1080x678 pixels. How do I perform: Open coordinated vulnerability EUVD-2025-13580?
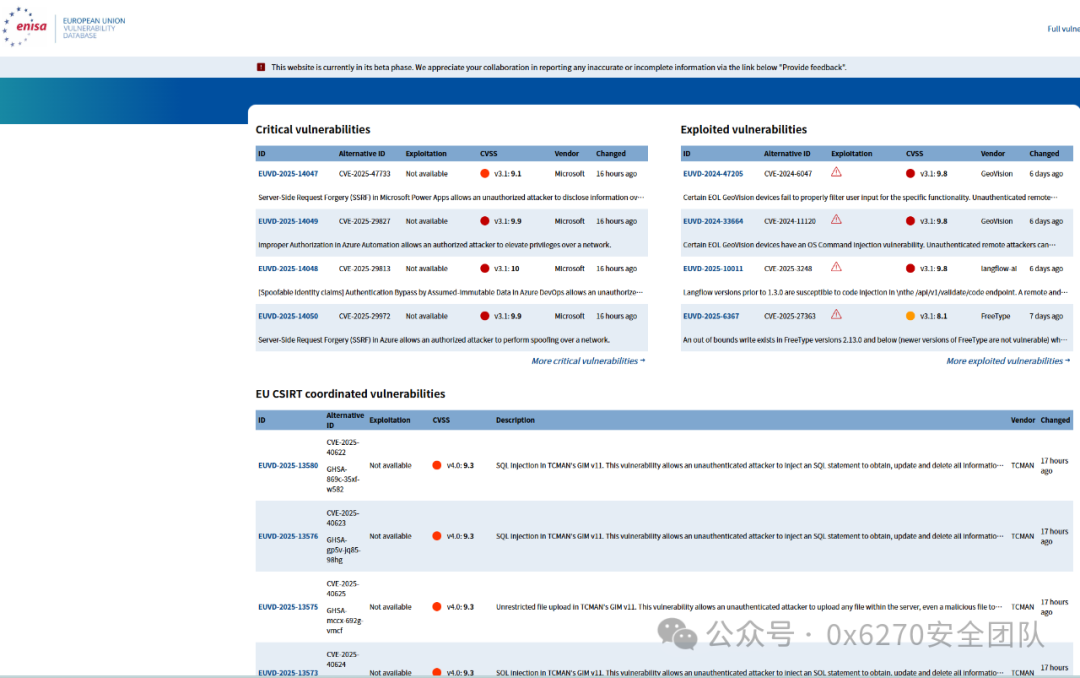[x=288, y=466]
